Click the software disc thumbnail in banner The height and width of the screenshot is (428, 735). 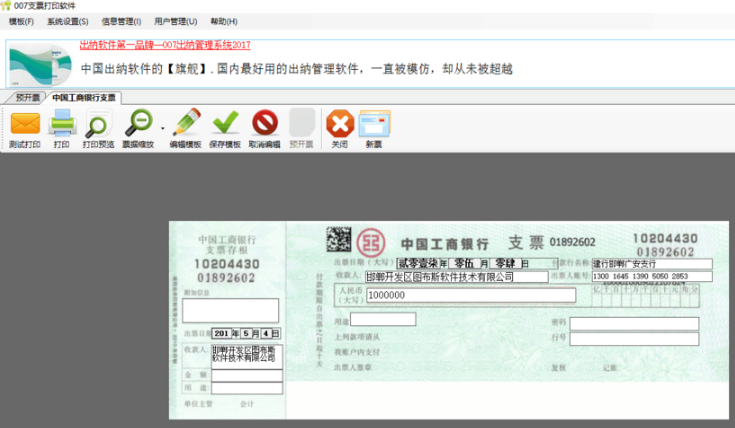click(x=41, y=65)
